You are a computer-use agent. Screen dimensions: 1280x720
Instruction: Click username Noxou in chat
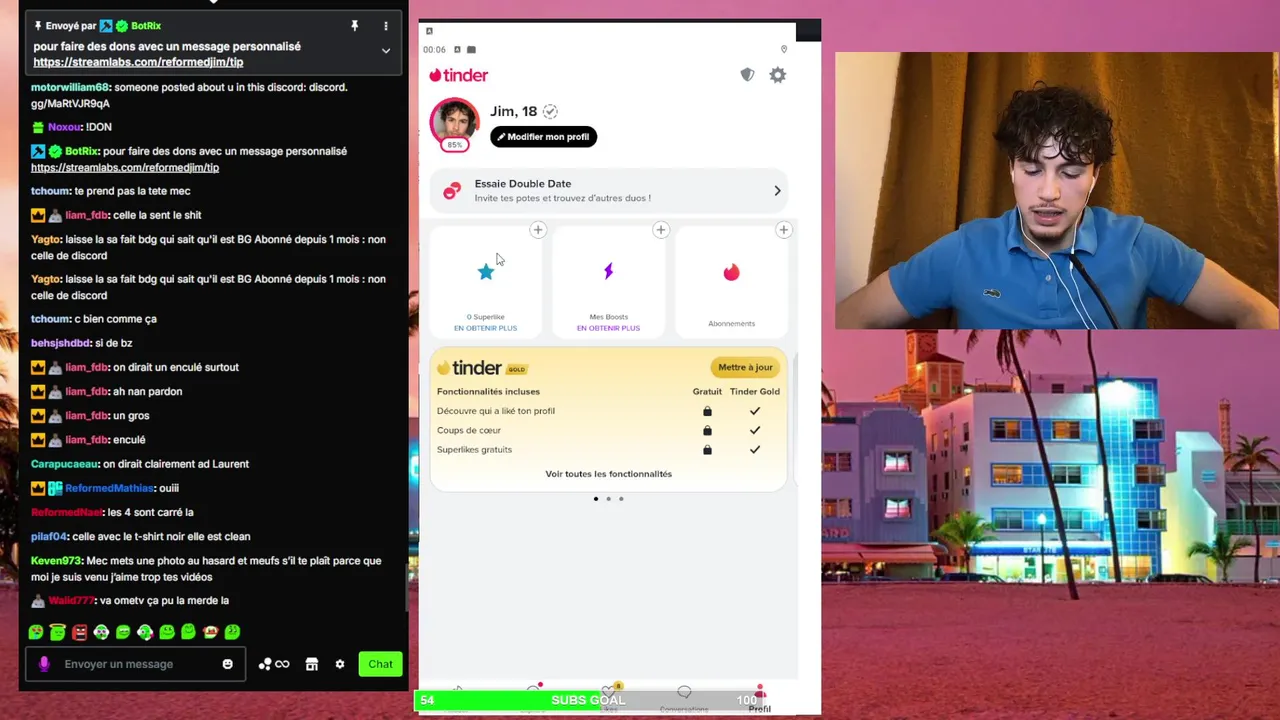pyautogui.click(x=64, y=127)
